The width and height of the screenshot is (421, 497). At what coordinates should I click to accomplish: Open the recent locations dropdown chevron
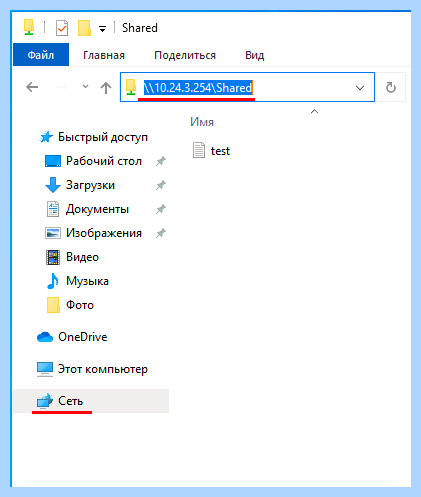(85, 87)
